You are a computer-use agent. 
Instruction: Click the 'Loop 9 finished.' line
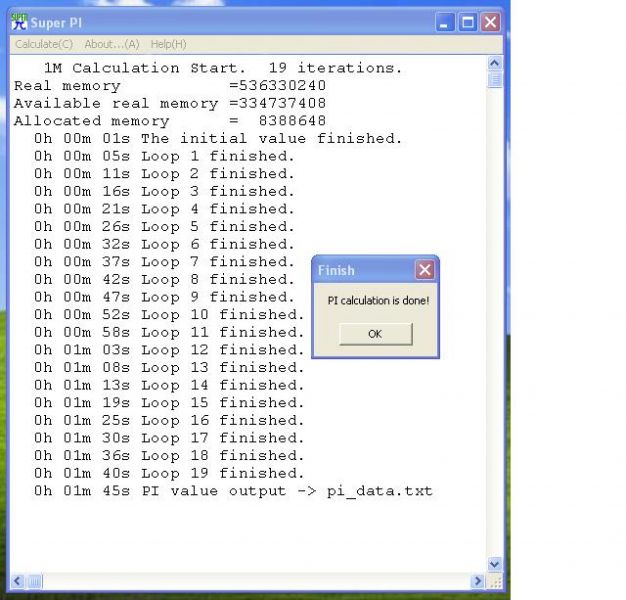[164, 297]
